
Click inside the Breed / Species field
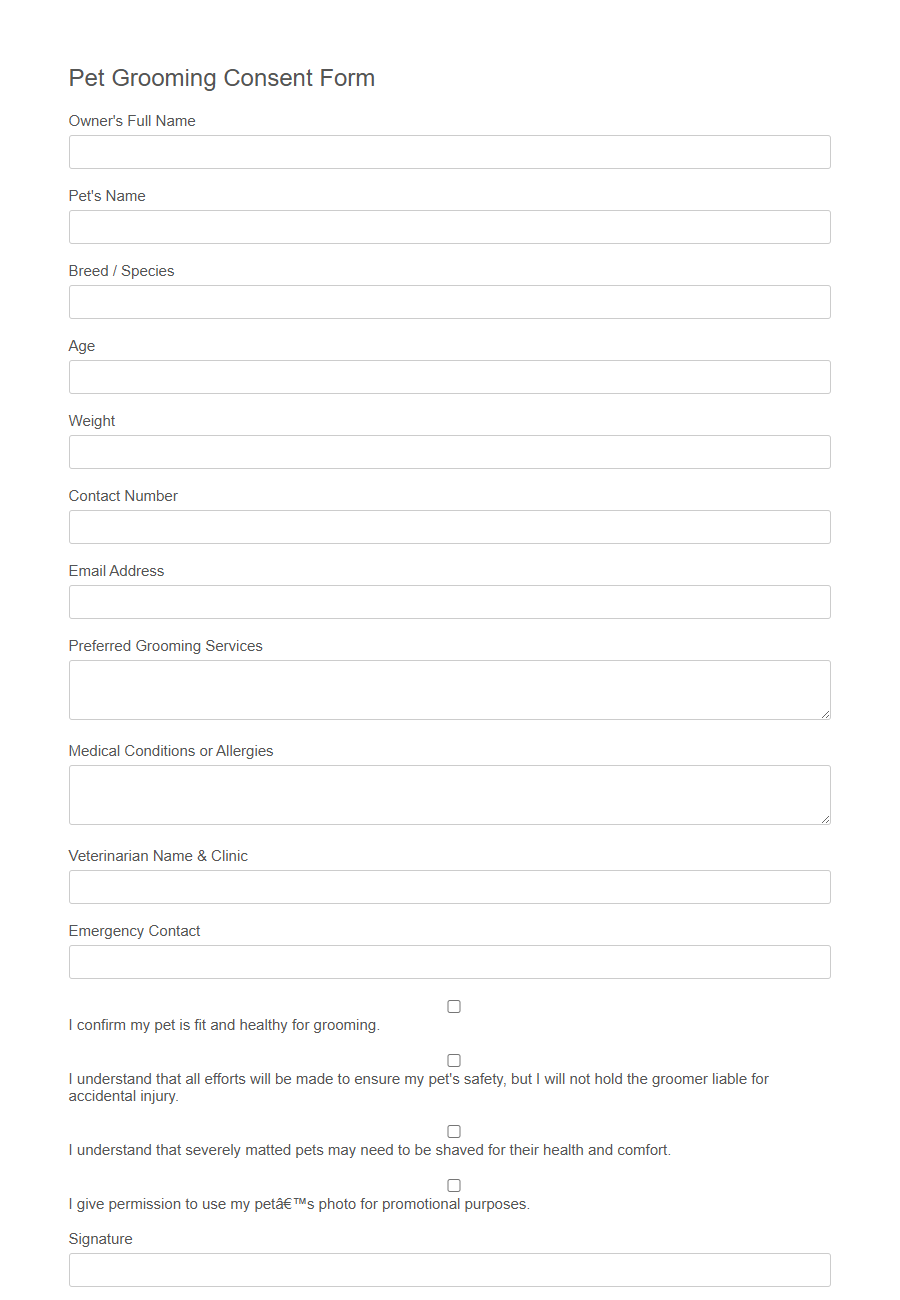point(449,302)
